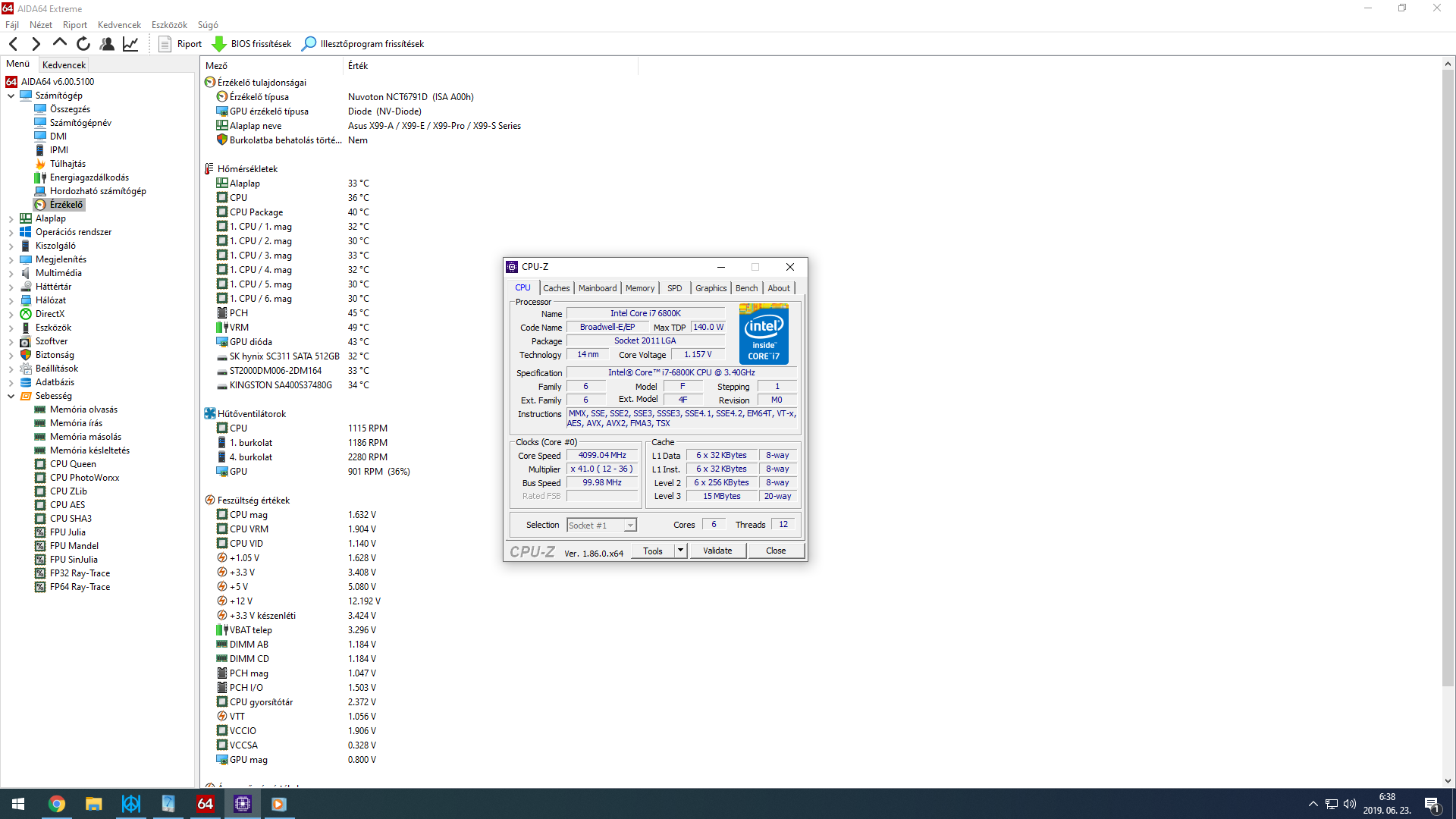This screenshot has width=1456, height=819.
Task: Click Illesztőprogram frissítések toolbar button
Action: point(362,44)
